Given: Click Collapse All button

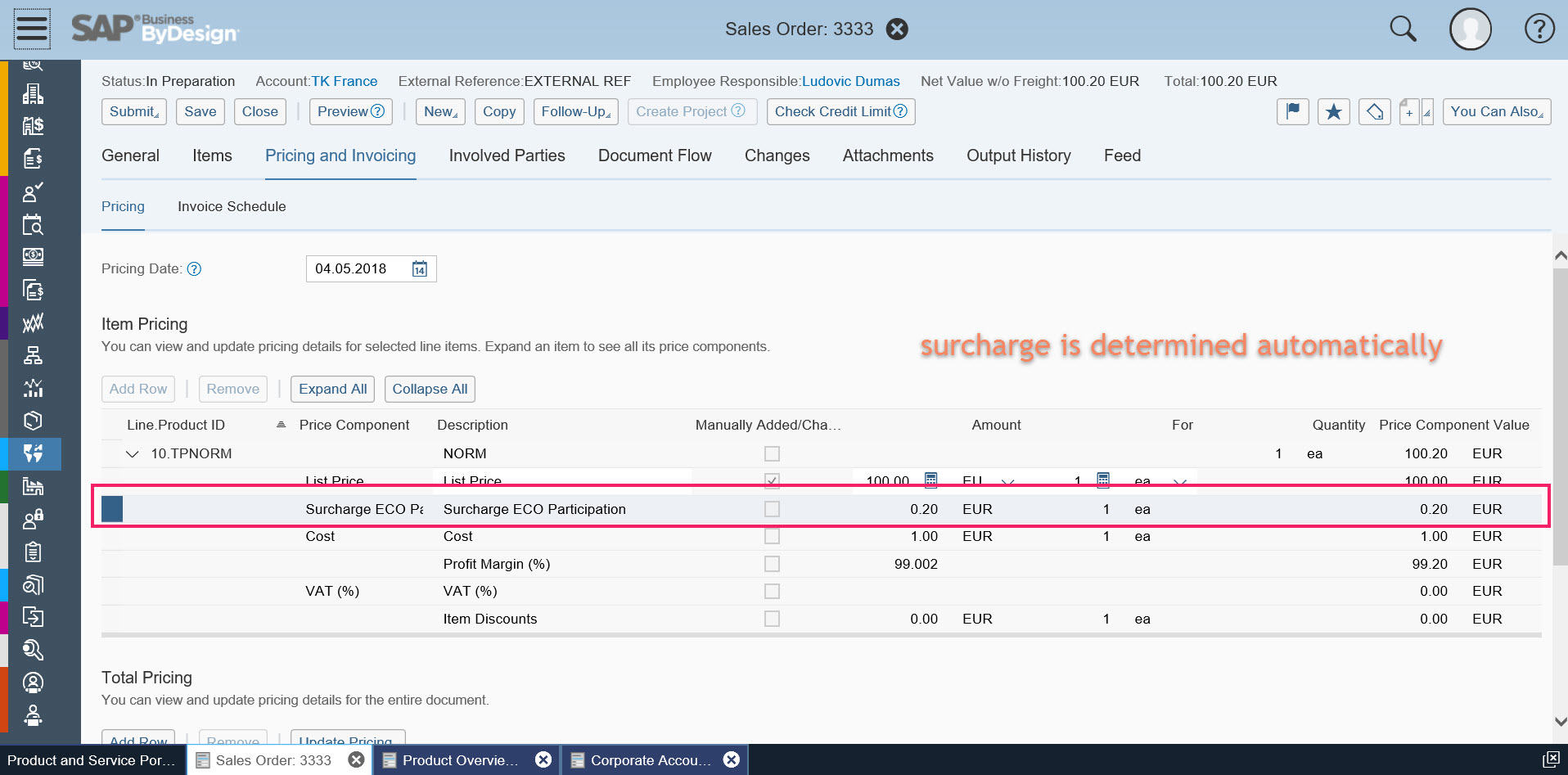Looking at the screenshot, I should pos(430,389).
